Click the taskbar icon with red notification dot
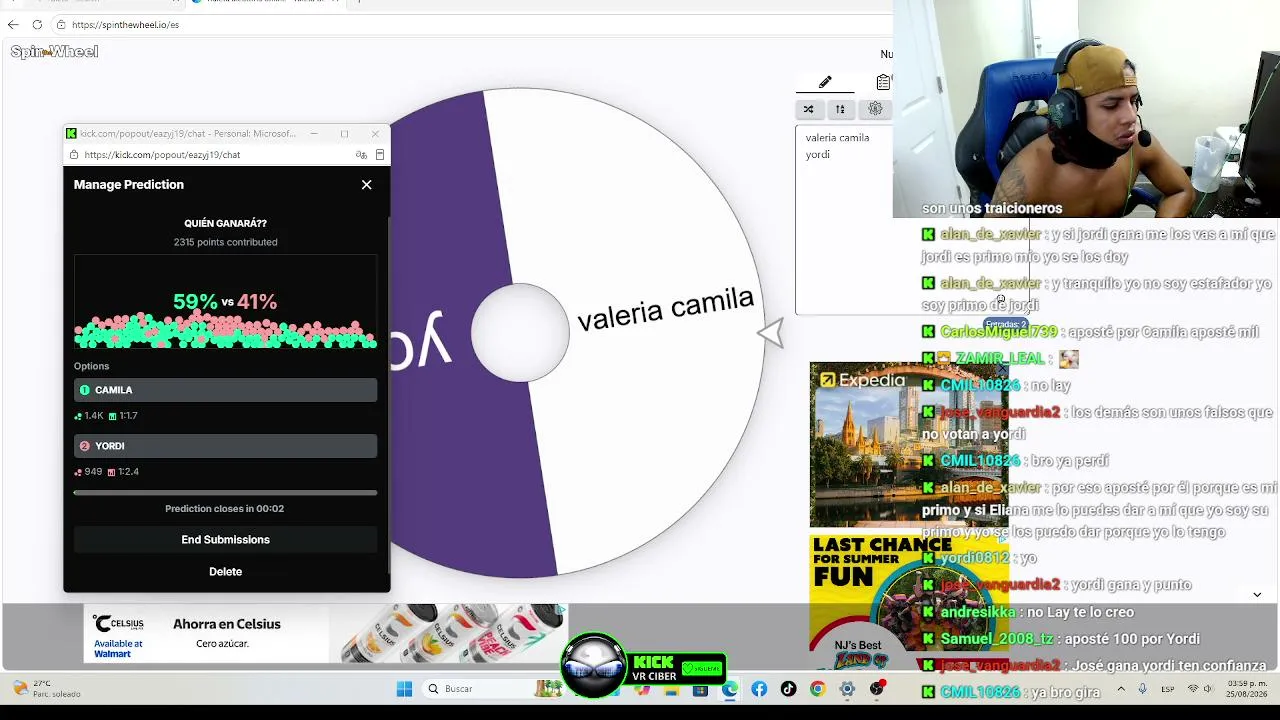This screenshot has width=1280, height=720. (x=877, y=689)
